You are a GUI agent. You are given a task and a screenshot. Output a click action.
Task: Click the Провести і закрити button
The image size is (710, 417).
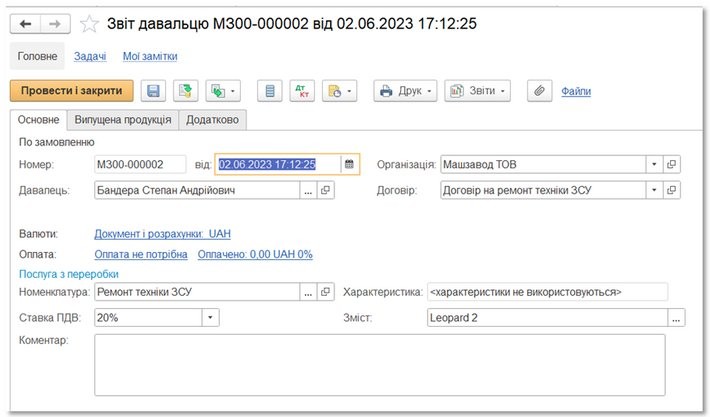71,91
